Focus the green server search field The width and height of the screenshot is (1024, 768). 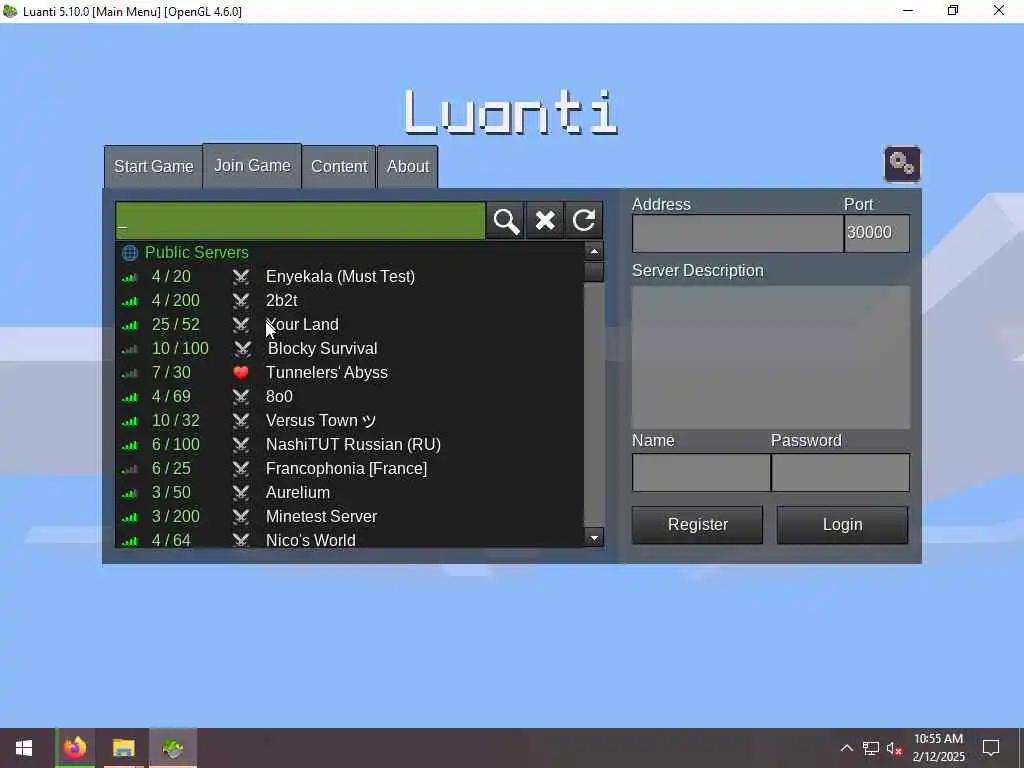pyautogui.click(x=300, y=221)
